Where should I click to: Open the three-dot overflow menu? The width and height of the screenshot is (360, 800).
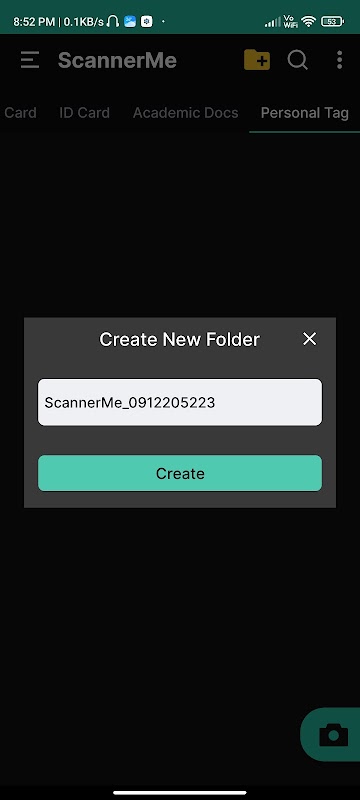pyautogui.click(x=340, y=60)
